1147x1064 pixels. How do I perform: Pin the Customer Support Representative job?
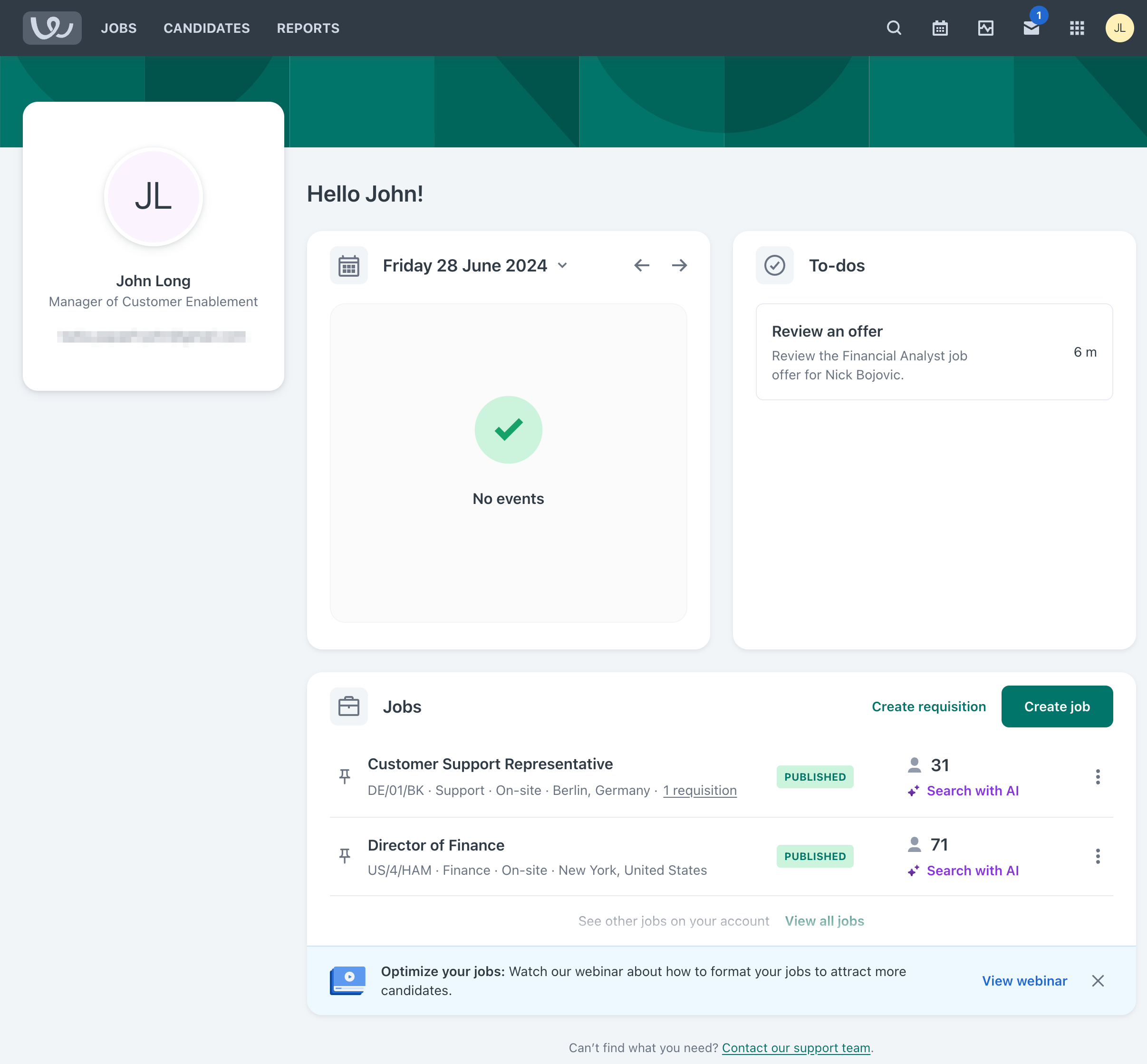[345, 776]
